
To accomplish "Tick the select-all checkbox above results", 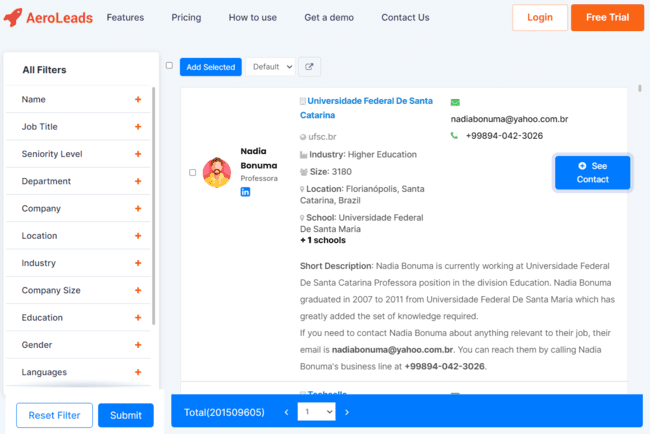I will pyautogui.click(x=169, y=66).
